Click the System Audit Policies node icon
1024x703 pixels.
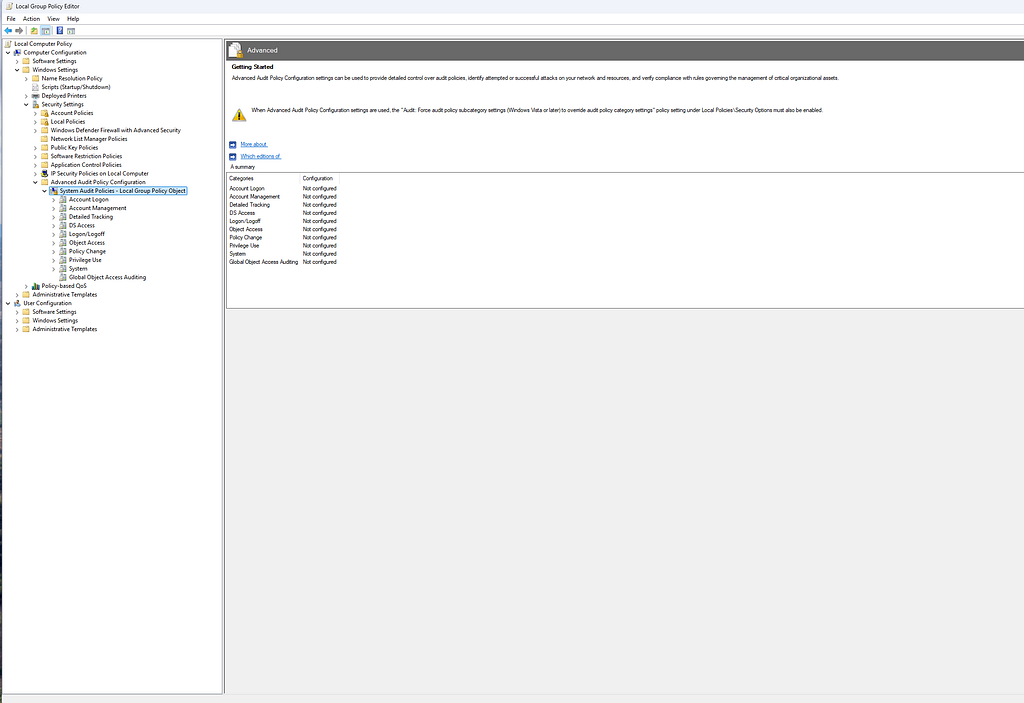click(x=54, y=191)
